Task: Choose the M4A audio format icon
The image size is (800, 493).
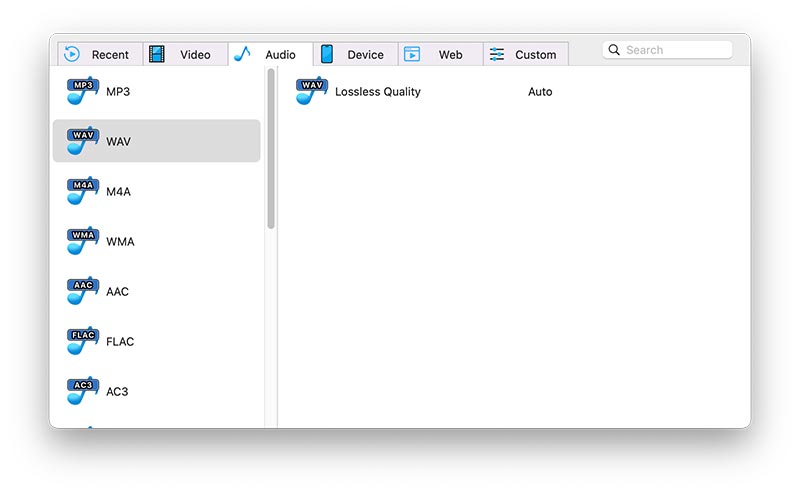Action: [83, 191]
